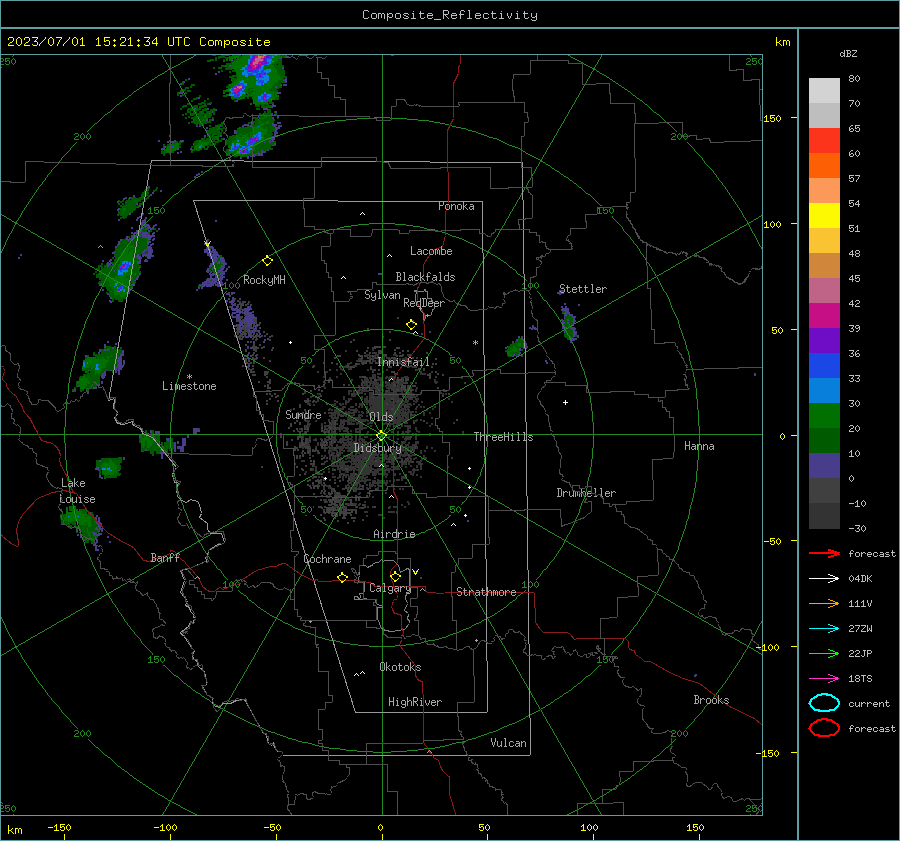Click the yellow diamond marker near RedDeer
Screen dimensions: 900x841
pos(411,325)
